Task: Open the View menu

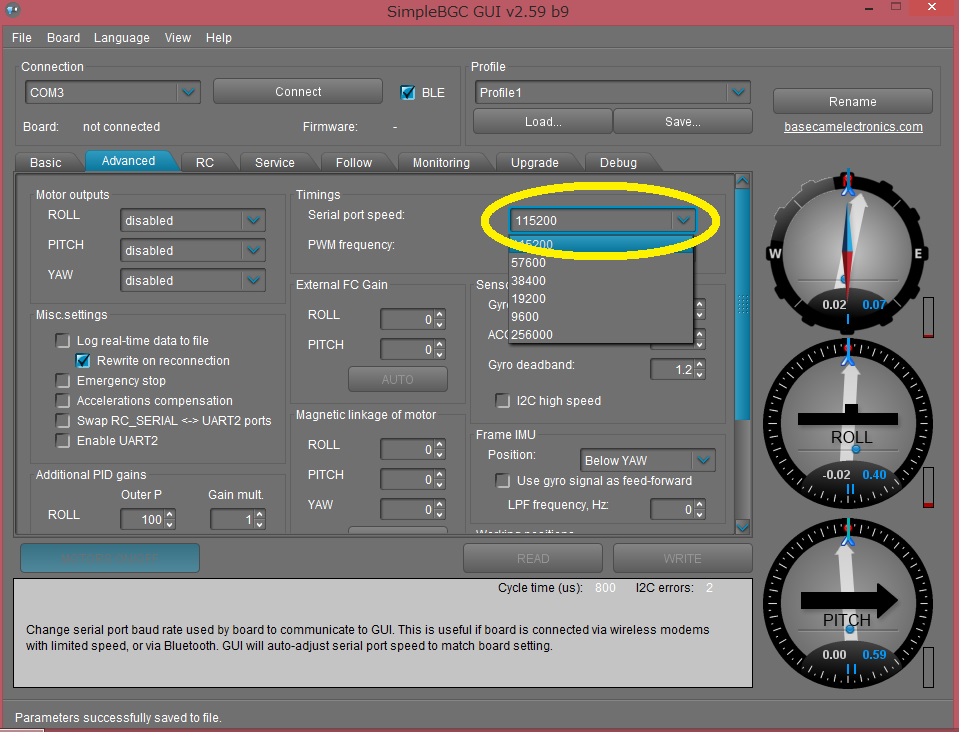Action: tap(177, 37)
